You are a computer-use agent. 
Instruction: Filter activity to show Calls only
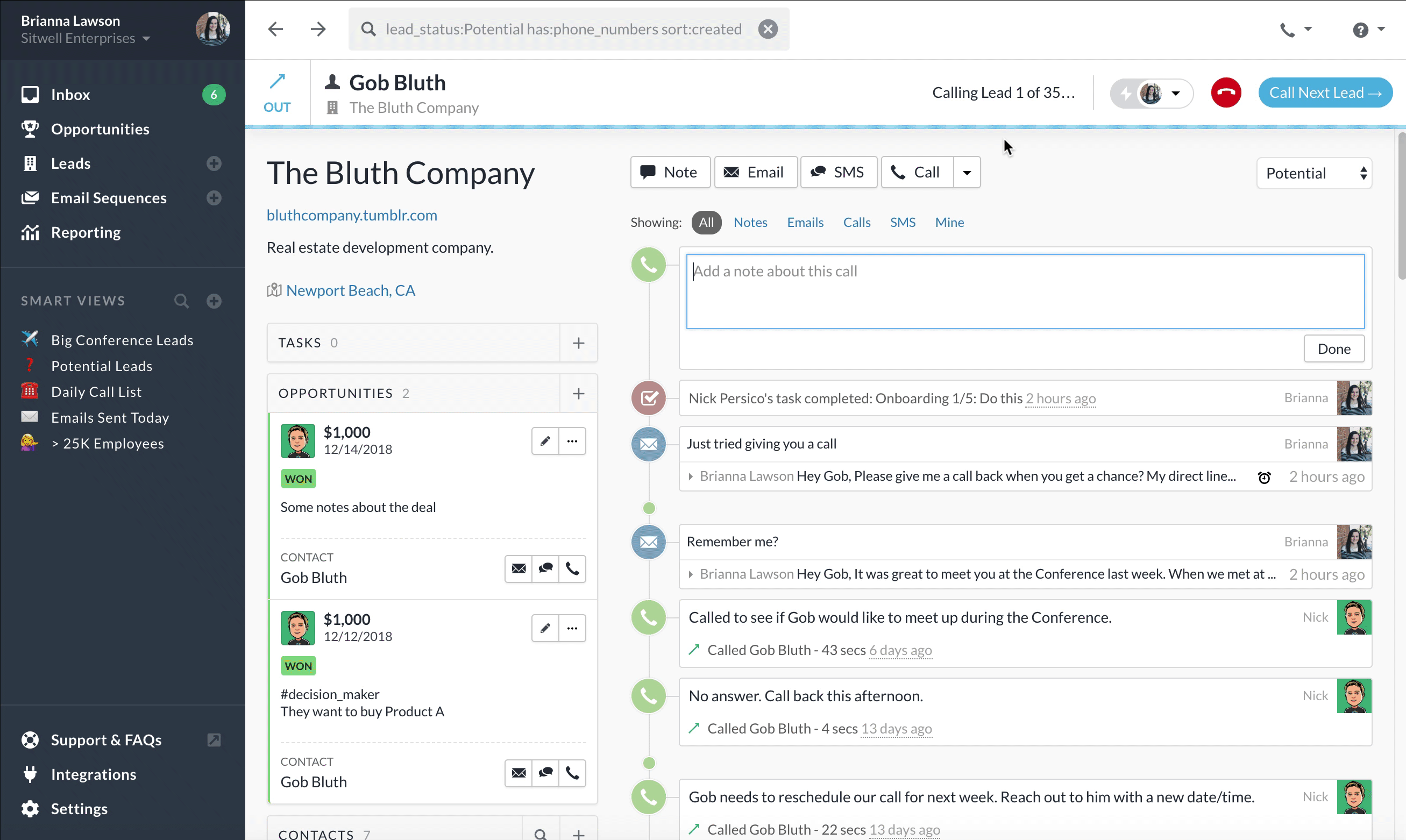[x=856, y=223]
